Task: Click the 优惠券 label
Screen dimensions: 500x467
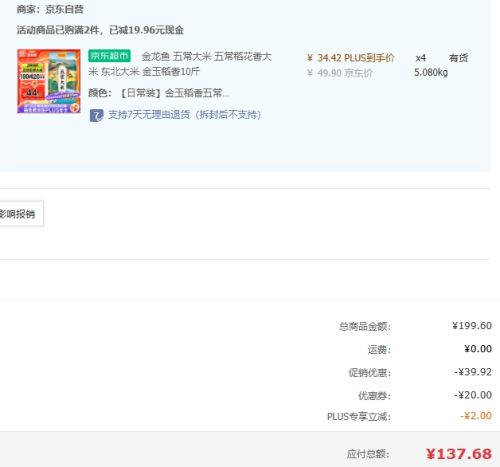Action: 374,396
